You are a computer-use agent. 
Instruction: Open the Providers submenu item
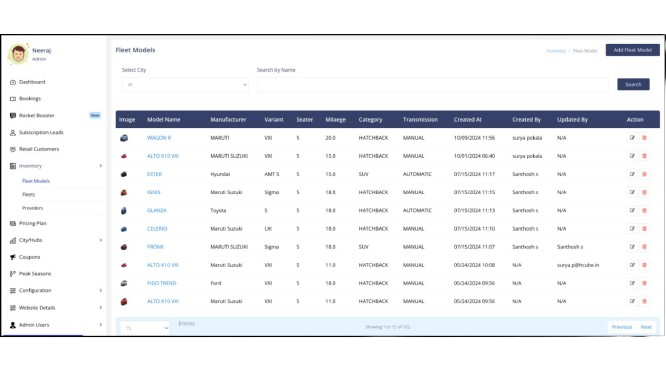32,208
